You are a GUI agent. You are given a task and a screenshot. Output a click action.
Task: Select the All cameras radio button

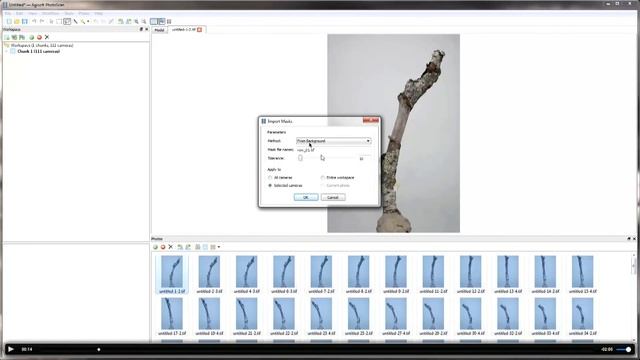(270, 178)
